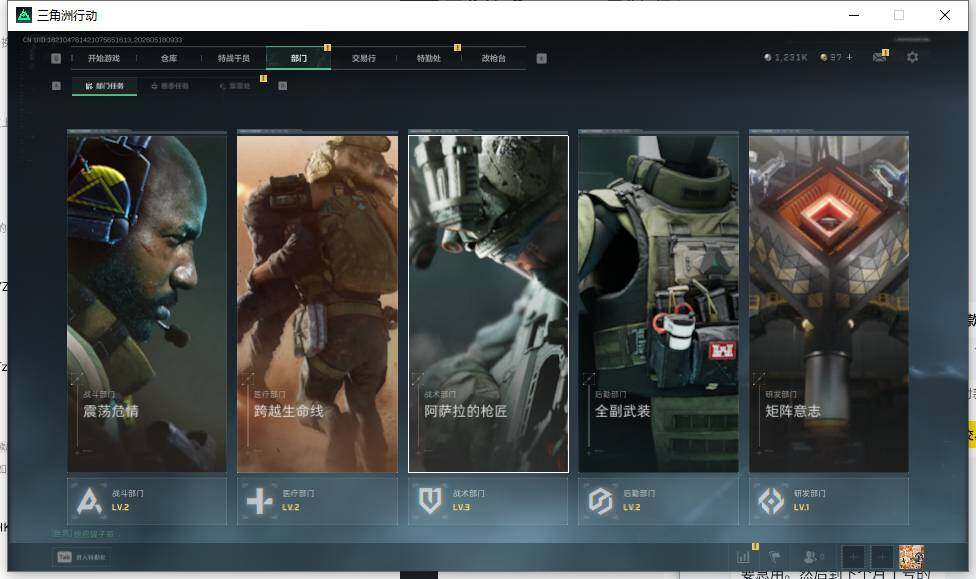976x579 pixels.
Task: Click the 三角洲行动 app icon in title bar
Action: pos(24,15)
